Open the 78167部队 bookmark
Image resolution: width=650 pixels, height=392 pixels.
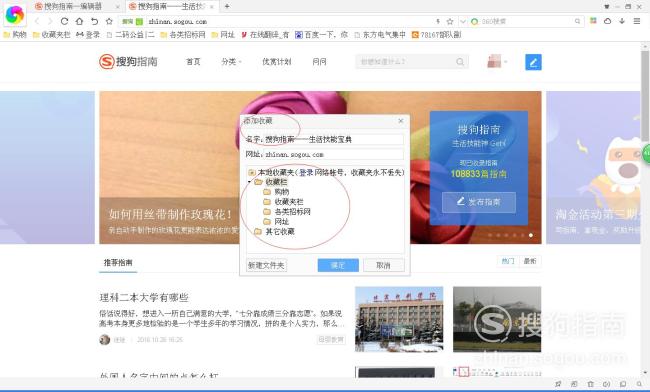[x=436, y=35]
